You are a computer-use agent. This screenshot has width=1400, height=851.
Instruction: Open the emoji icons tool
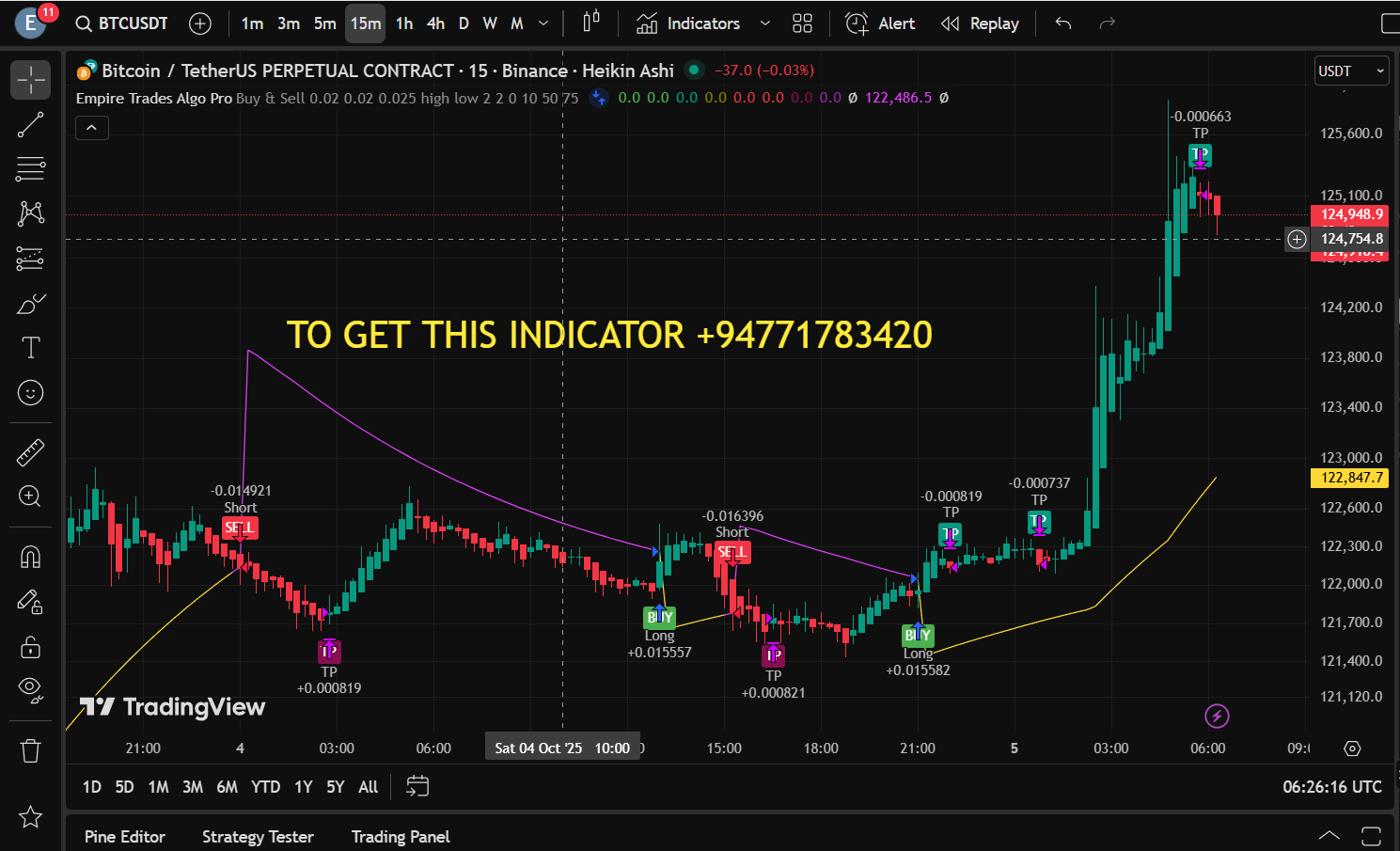30,393
